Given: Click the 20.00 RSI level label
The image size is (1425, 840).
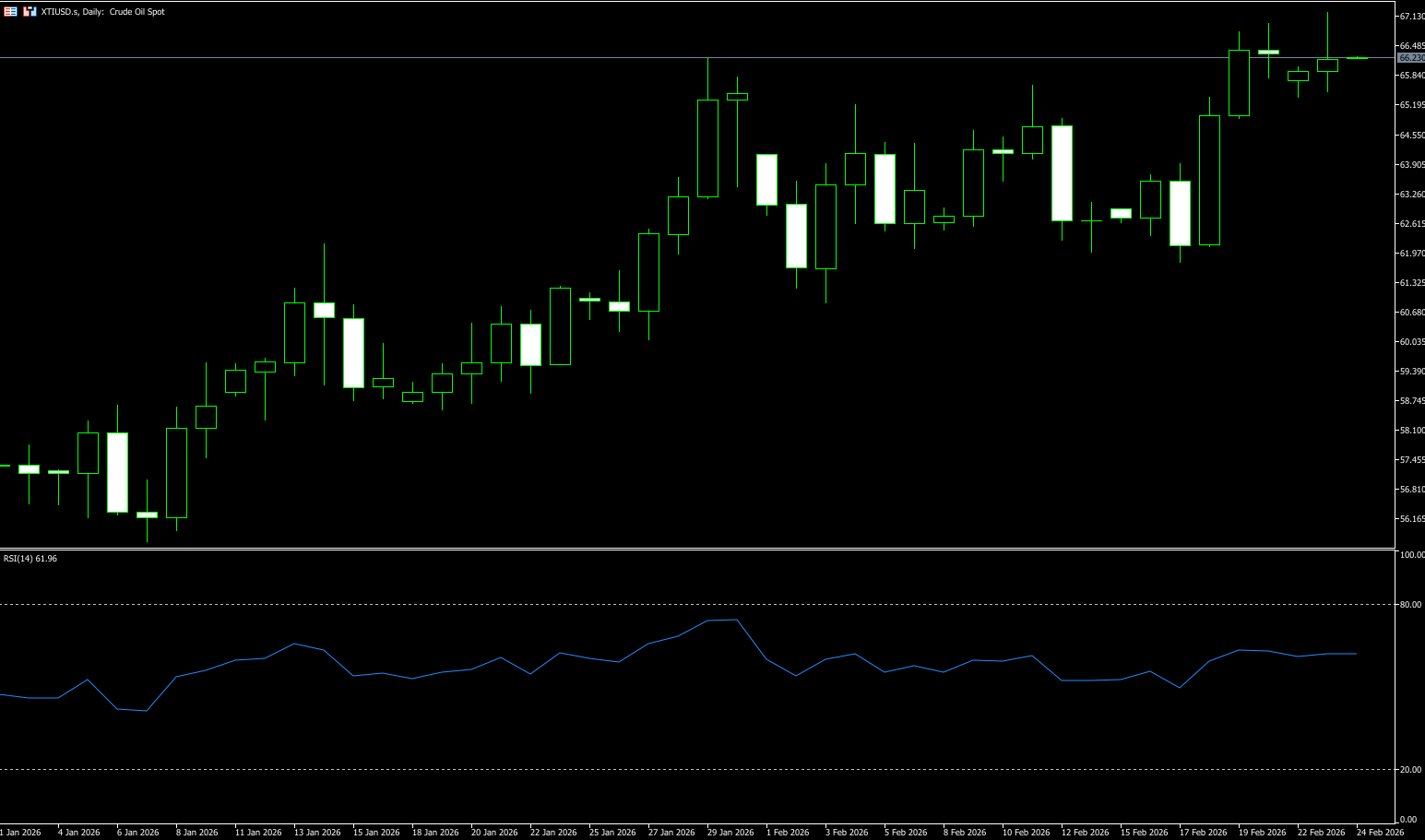Looking at the screenshot, I should point(1409,770).
